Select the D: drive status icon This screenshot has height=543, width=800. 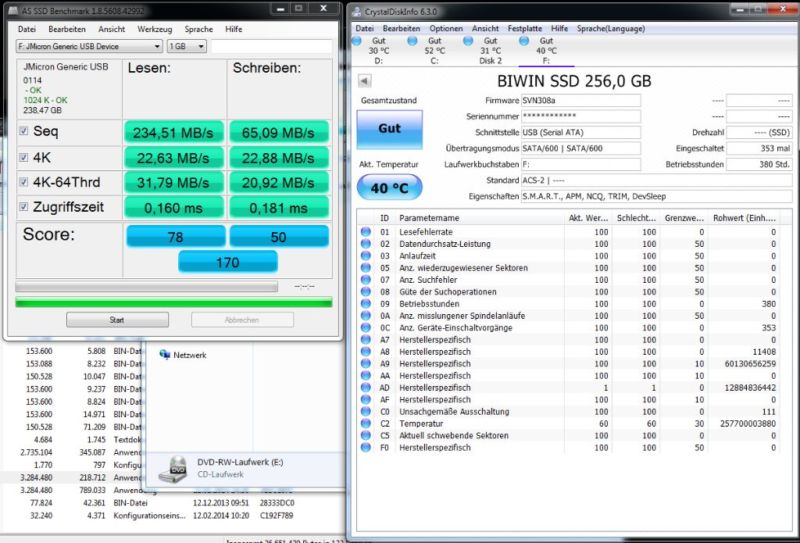357,41
